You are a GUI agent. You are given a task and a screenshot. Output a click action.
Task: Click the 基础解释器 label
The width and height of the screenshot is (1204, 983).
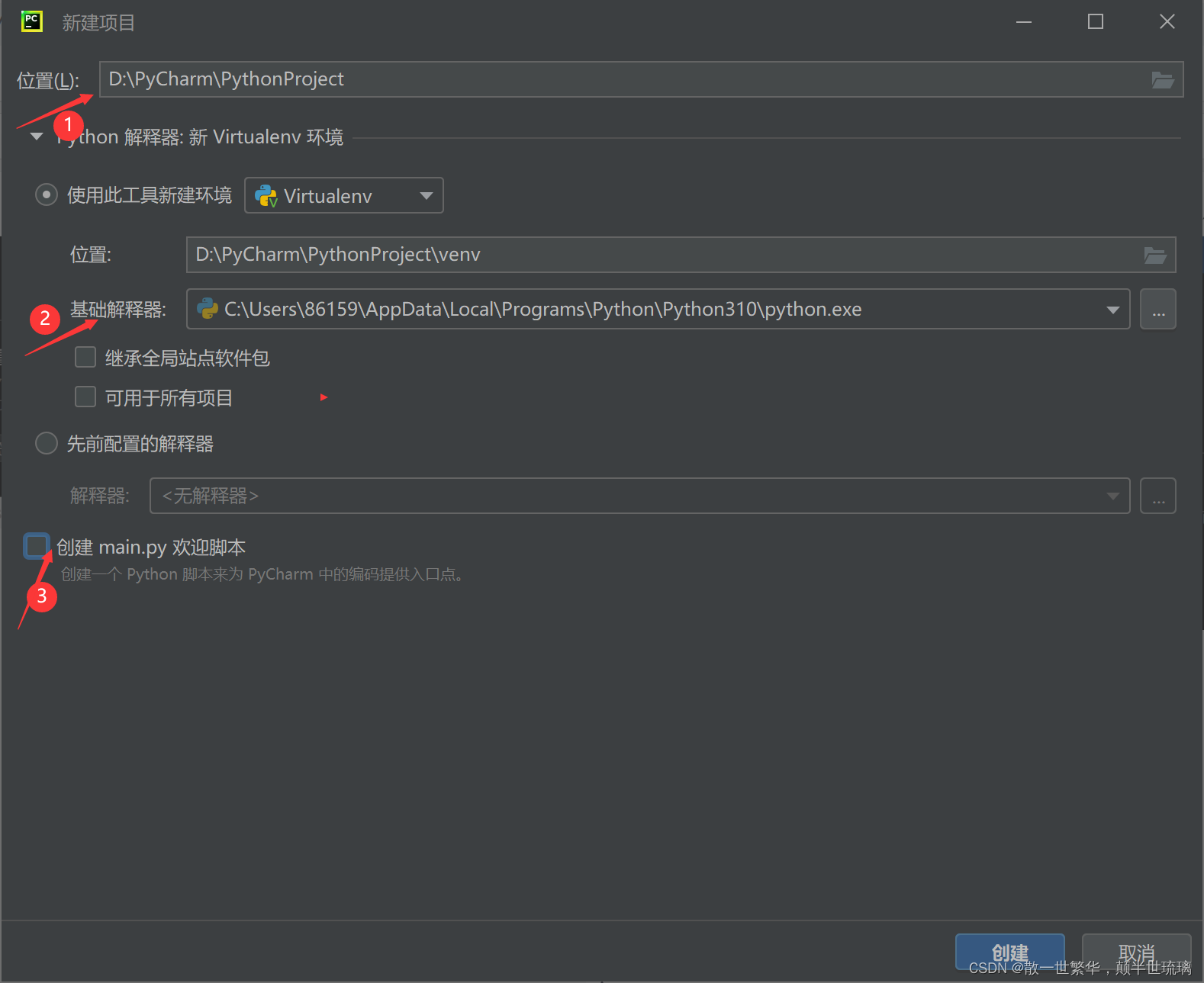click(118, 310)
